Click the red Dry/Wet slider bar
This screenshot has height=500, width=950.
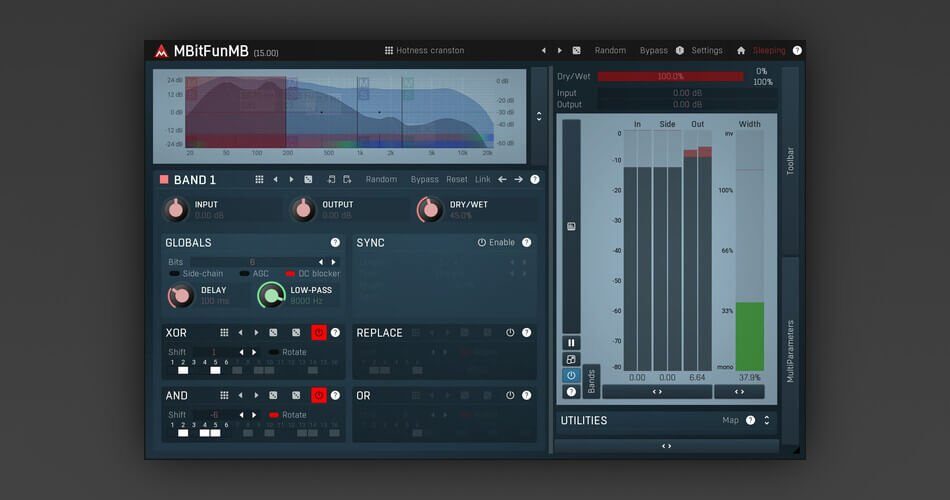coord(670,76)
